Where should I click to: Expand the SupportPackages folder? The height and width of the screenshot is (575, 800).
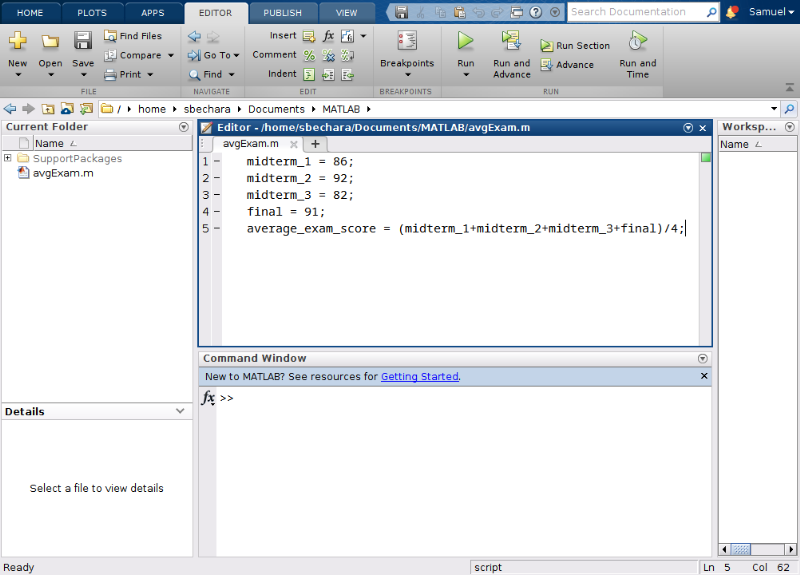(x=8, y=158)
